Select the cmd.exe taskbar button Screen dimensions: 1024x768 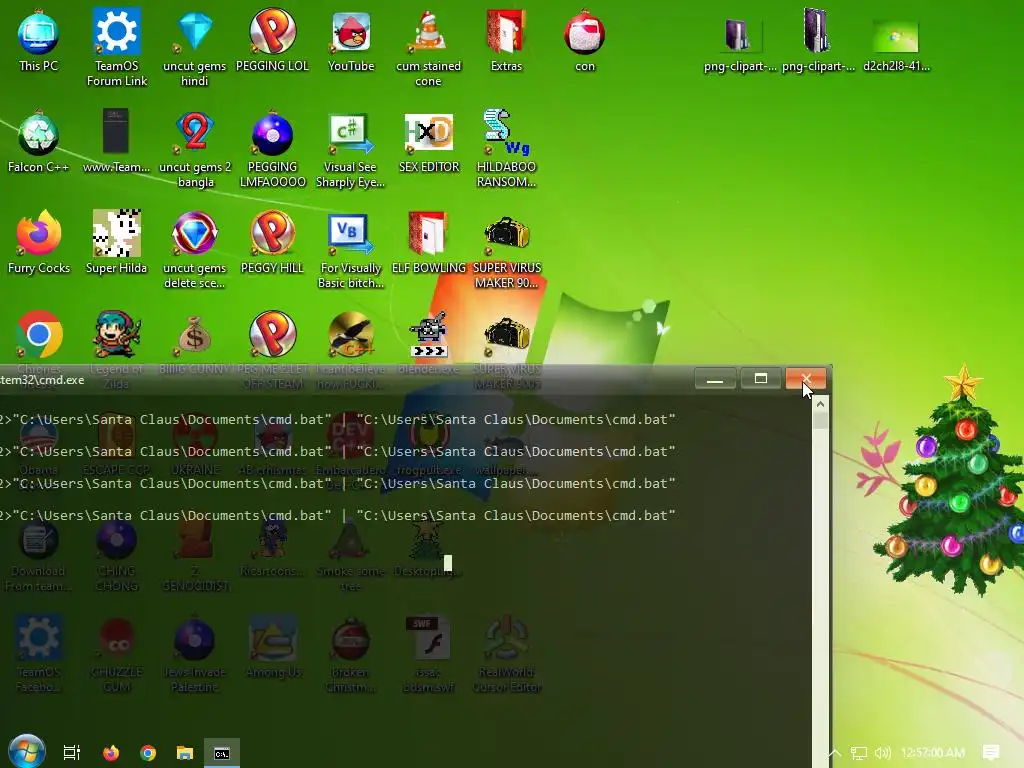[x=222, y=753]
